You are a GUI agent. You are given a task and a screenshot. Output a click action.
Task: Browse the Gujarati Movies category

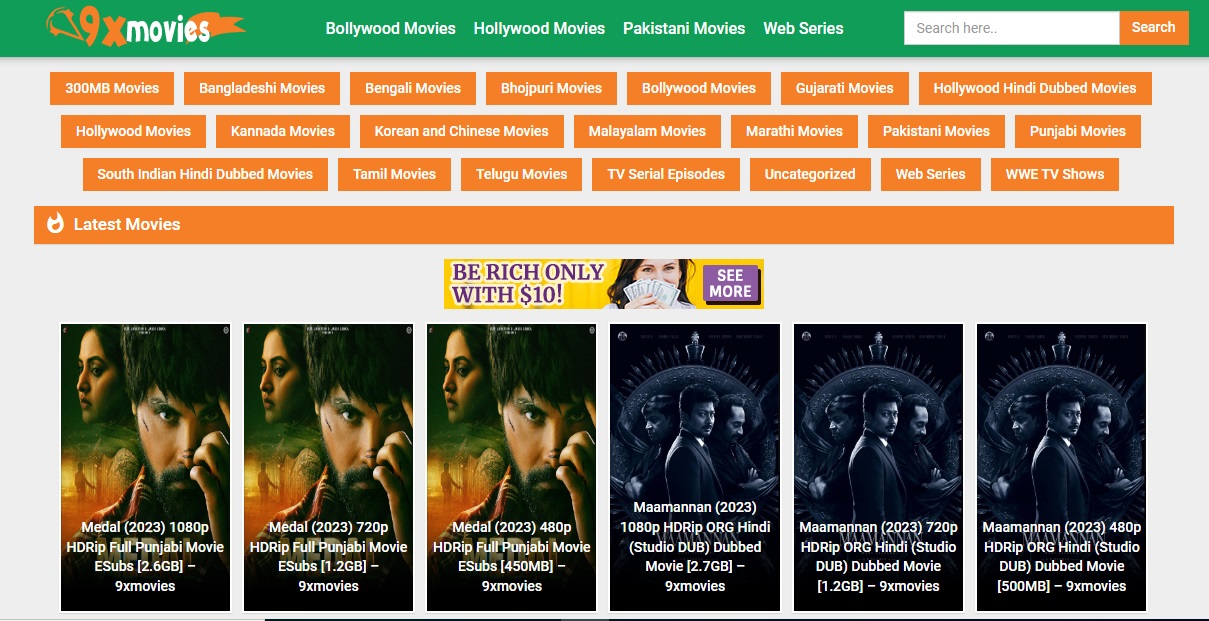point(845,88)
